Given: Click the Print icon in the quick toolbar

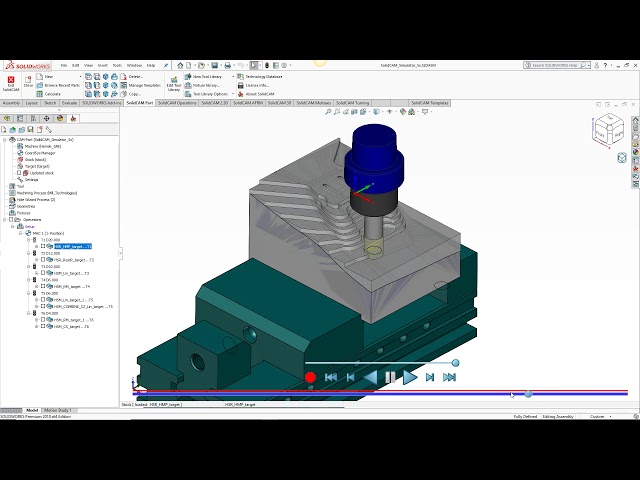Looking at the screenshot, I should (228, 65).
